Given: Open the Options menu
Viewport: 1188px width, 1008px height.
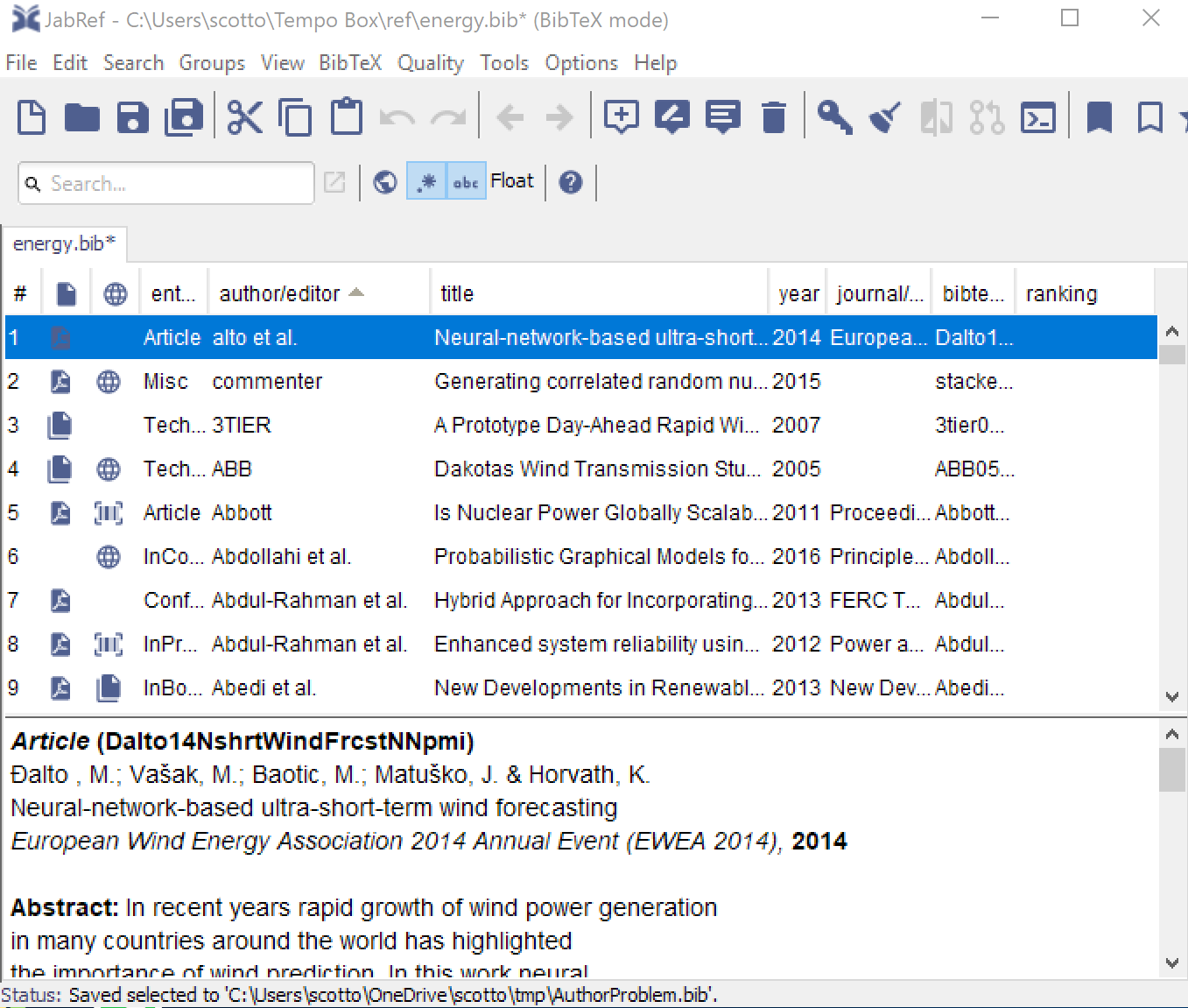Looking at the screenshot, I should tap(581, 63).
